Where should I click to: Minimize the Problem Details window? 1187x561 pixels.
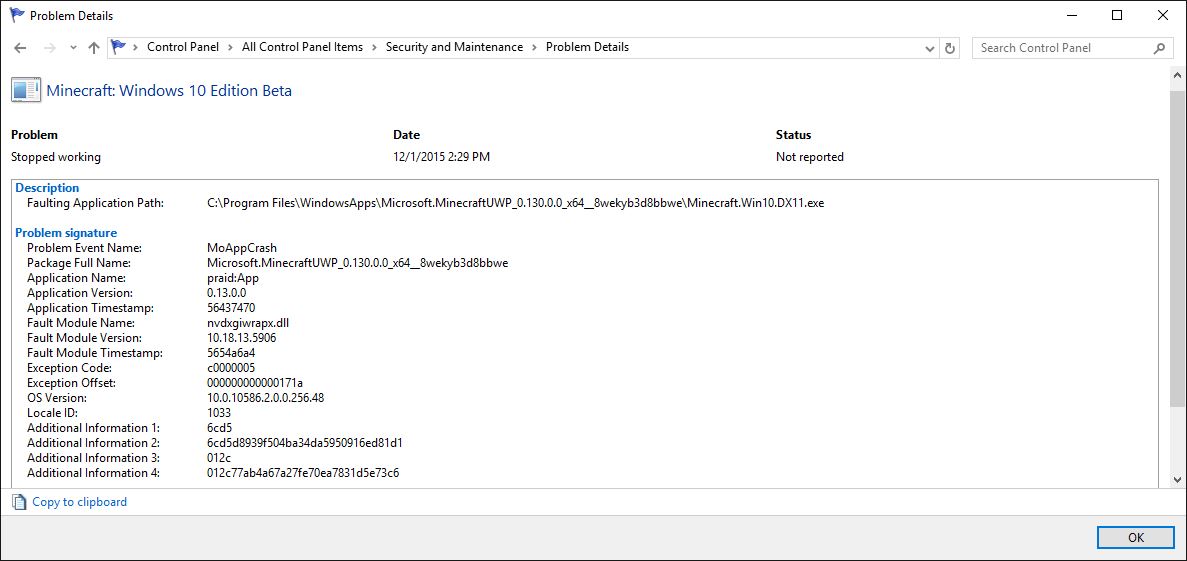pyautogui.click(x=1071, y=15)
